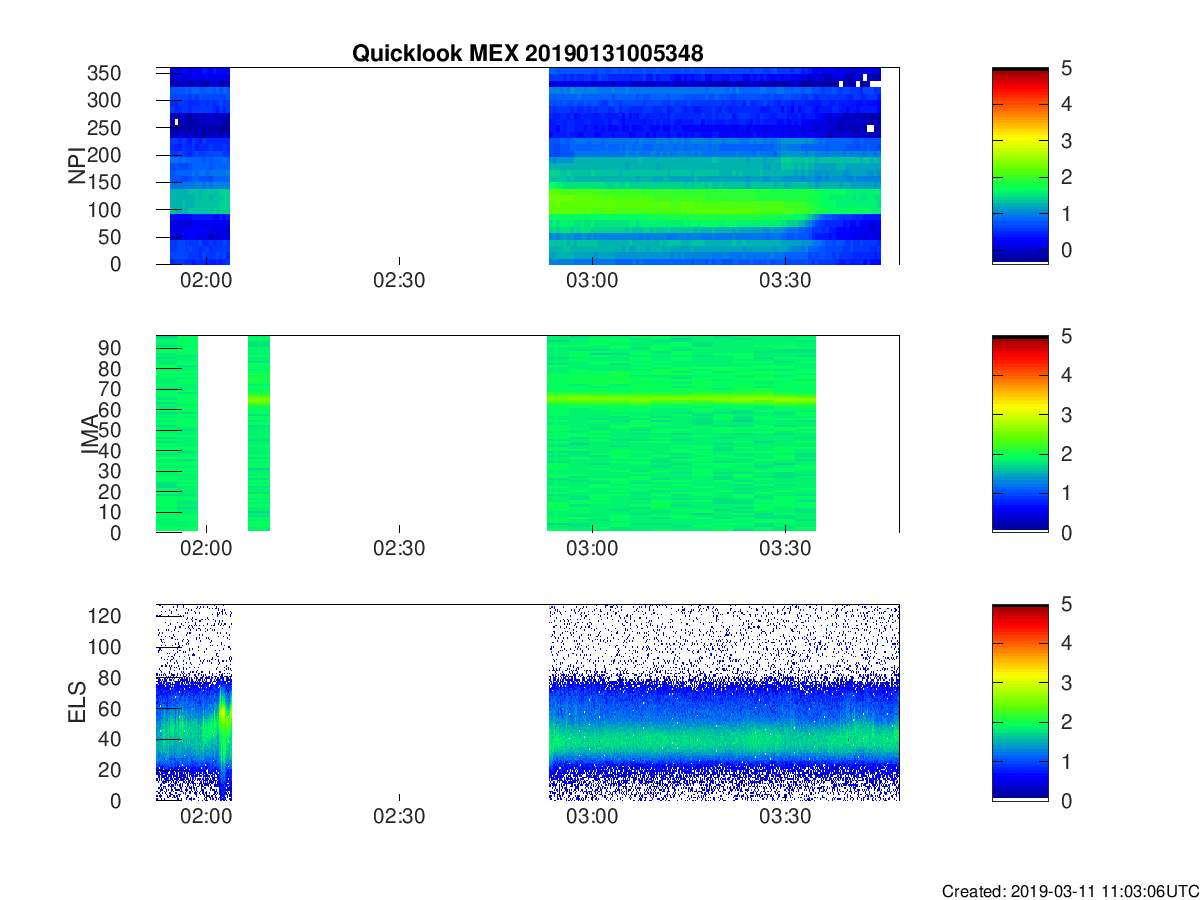Select the IMA y-axis label
The height and width of the screenshot is (900, 1200).
(x=92, y=434)
